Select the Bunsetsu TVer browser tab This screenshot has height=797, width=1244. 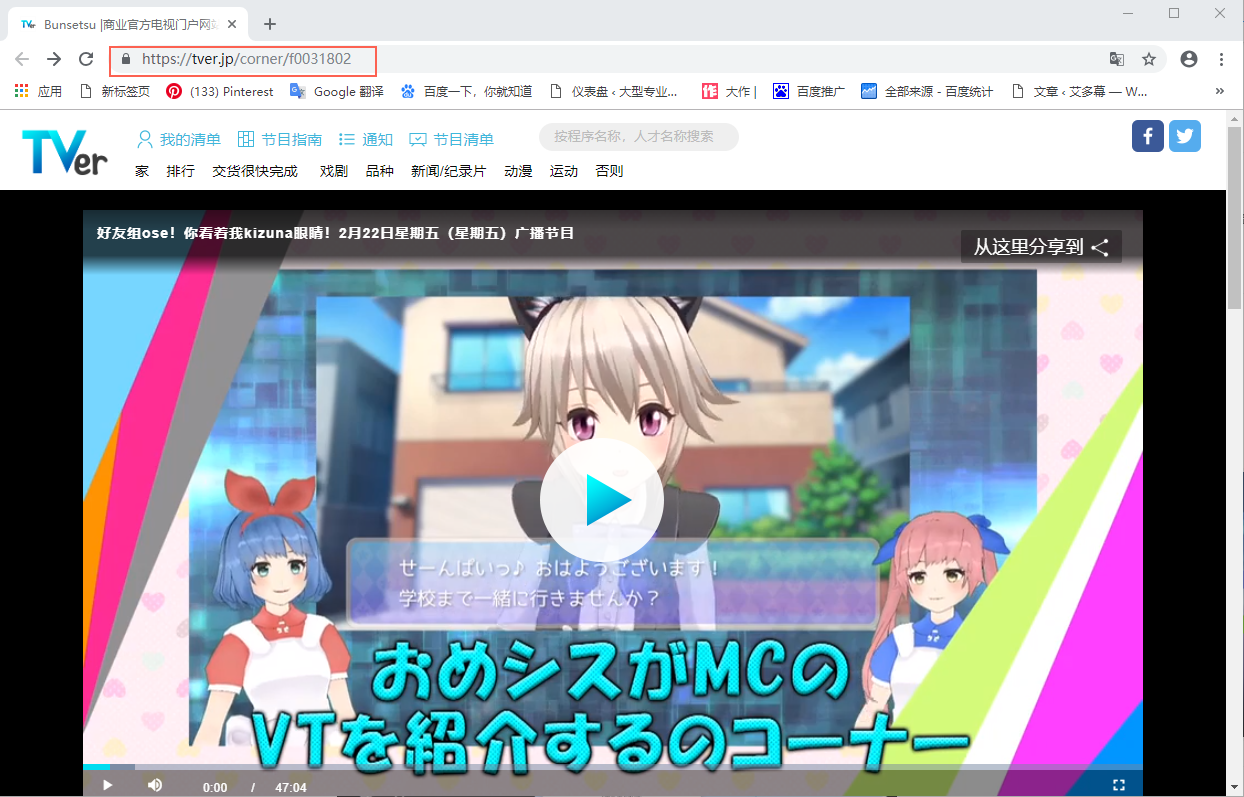coord(130,24)
